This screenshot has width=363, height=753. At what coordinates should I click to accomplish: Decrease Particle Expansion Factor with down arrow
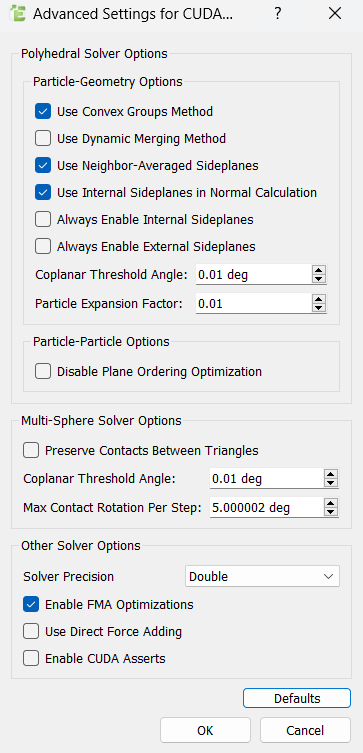click(318, 308)
